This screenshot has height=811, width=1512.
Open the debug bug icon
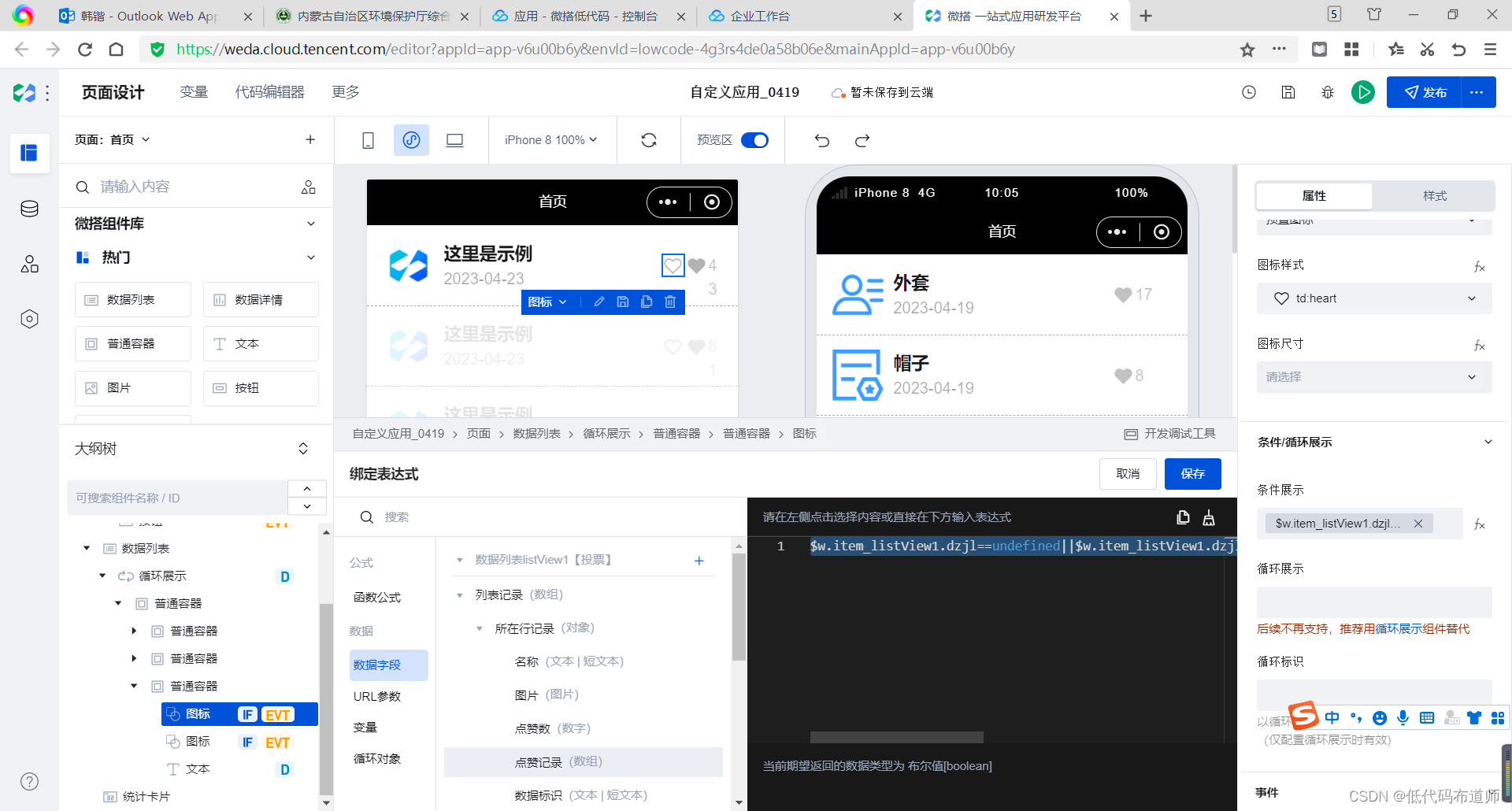click(x=1328, y=92)
